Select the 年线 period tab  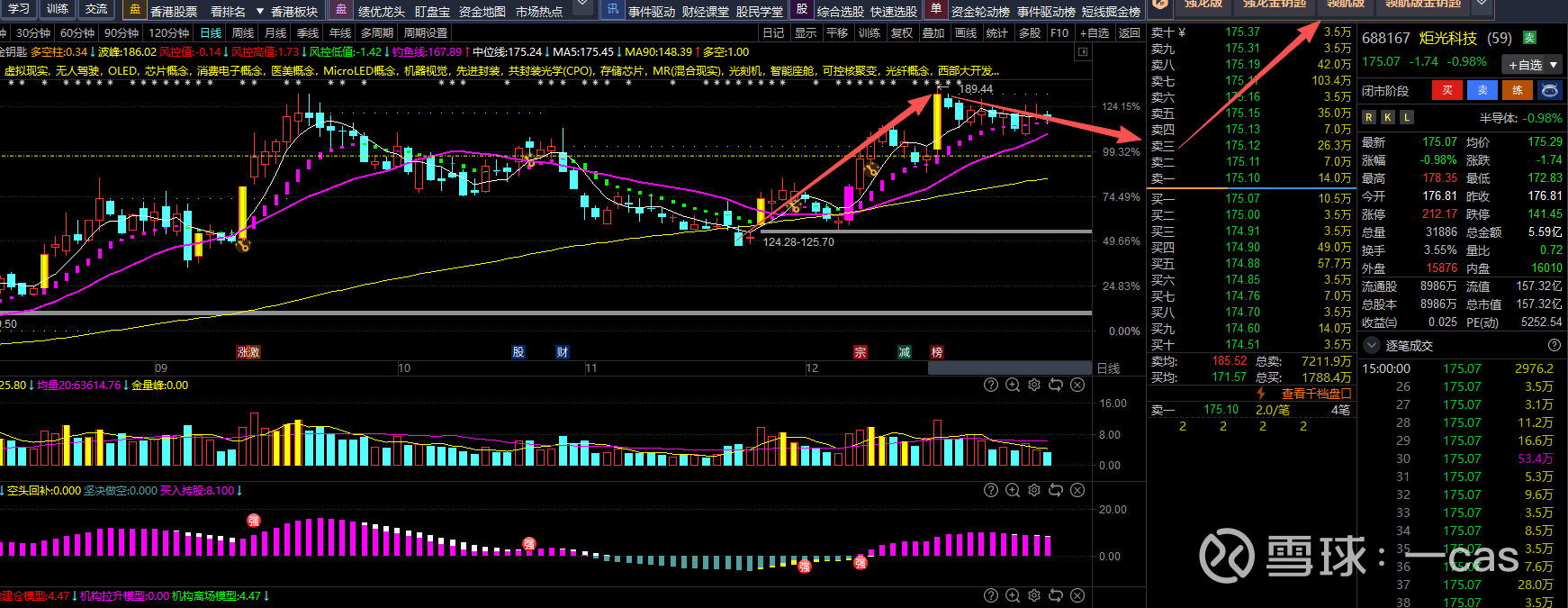click(340, 32)
